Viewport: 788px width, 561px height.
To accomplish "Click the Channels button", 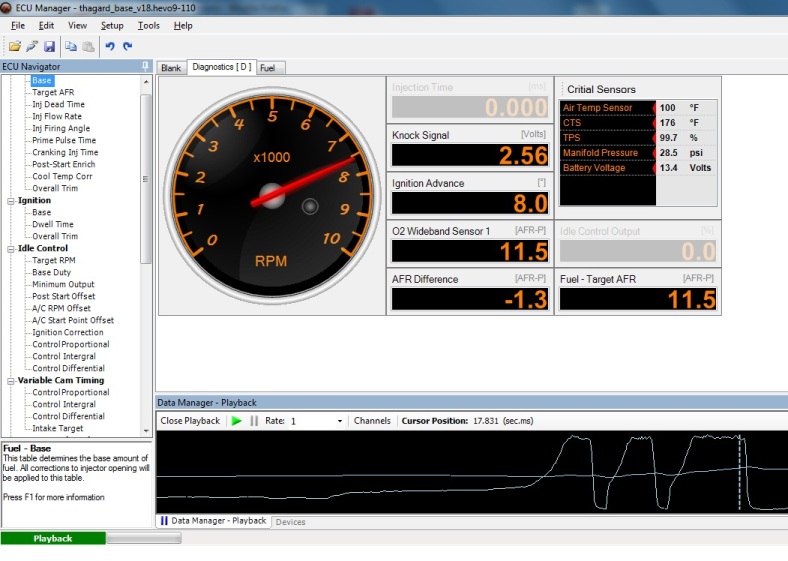I will (372, 421).
